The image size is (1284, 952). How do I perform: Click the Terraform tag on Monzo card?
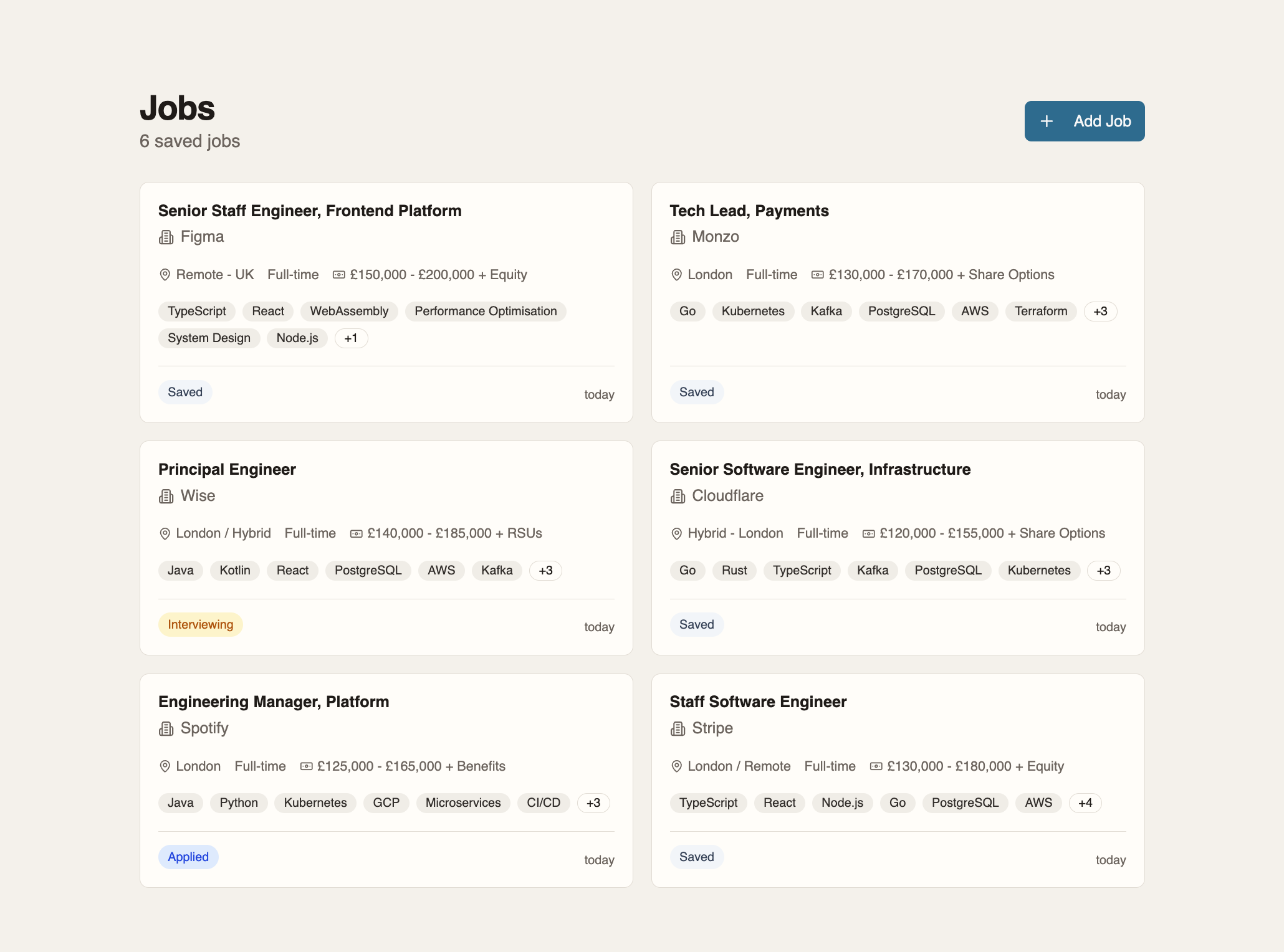[x=1041, y=312]
